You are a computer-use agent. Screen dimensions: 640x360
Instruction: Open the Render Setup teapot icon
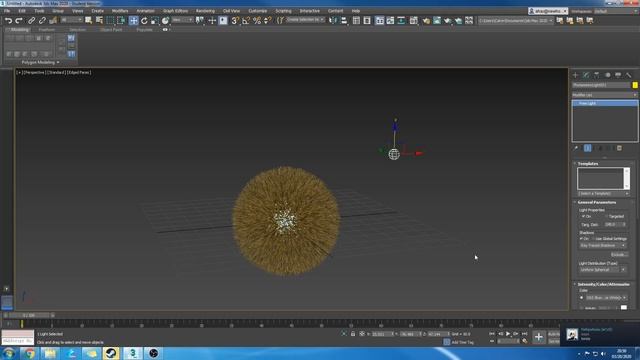(426, 20)
